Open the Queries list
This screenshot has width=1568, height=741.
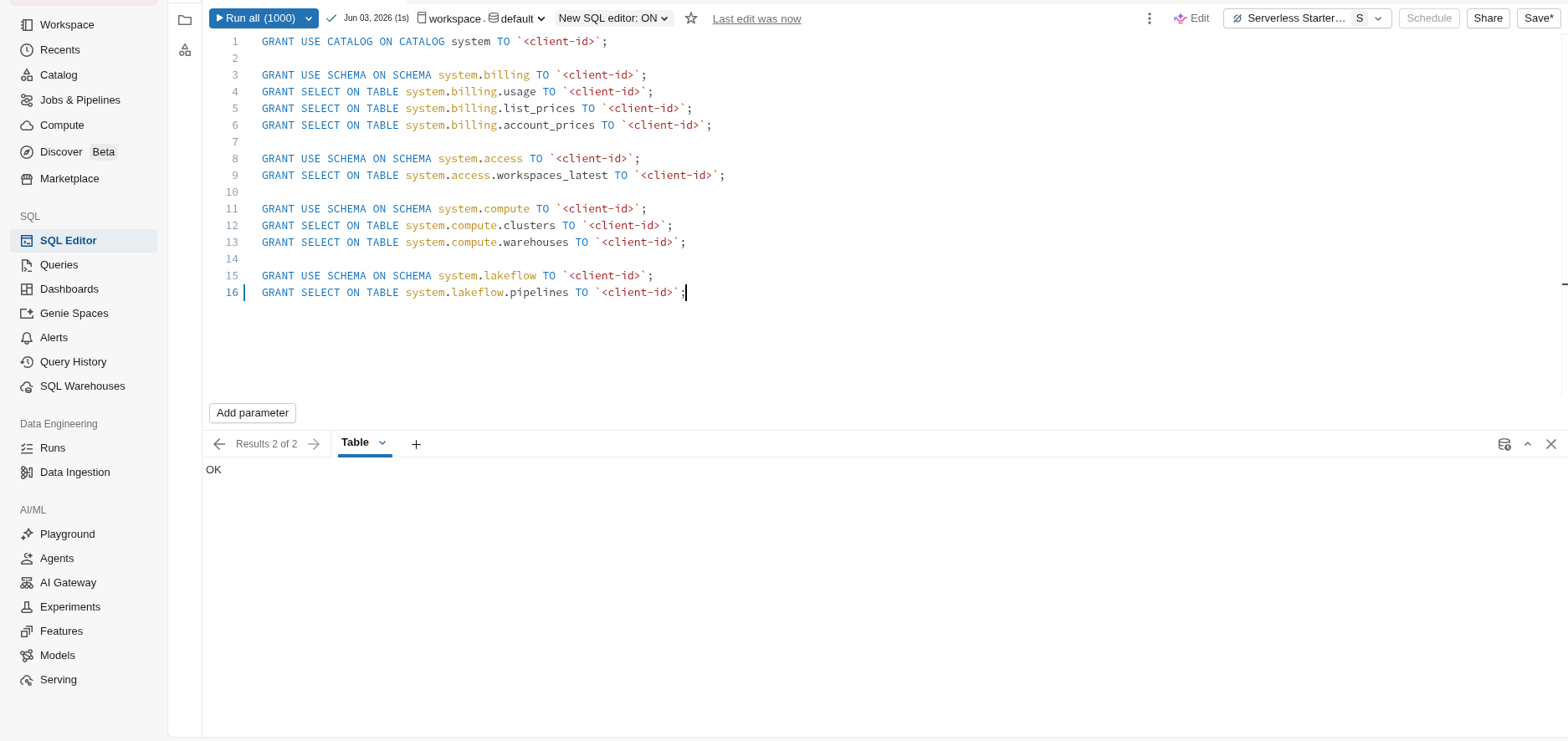click(83, 265)
